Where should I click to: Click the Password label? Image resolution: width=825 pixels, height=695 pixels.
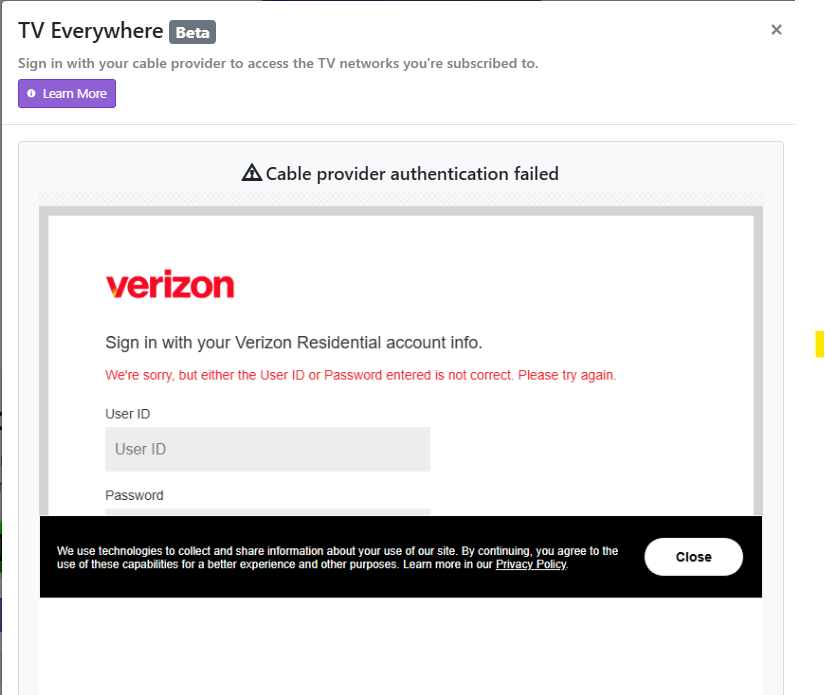[x=134, y=496]
